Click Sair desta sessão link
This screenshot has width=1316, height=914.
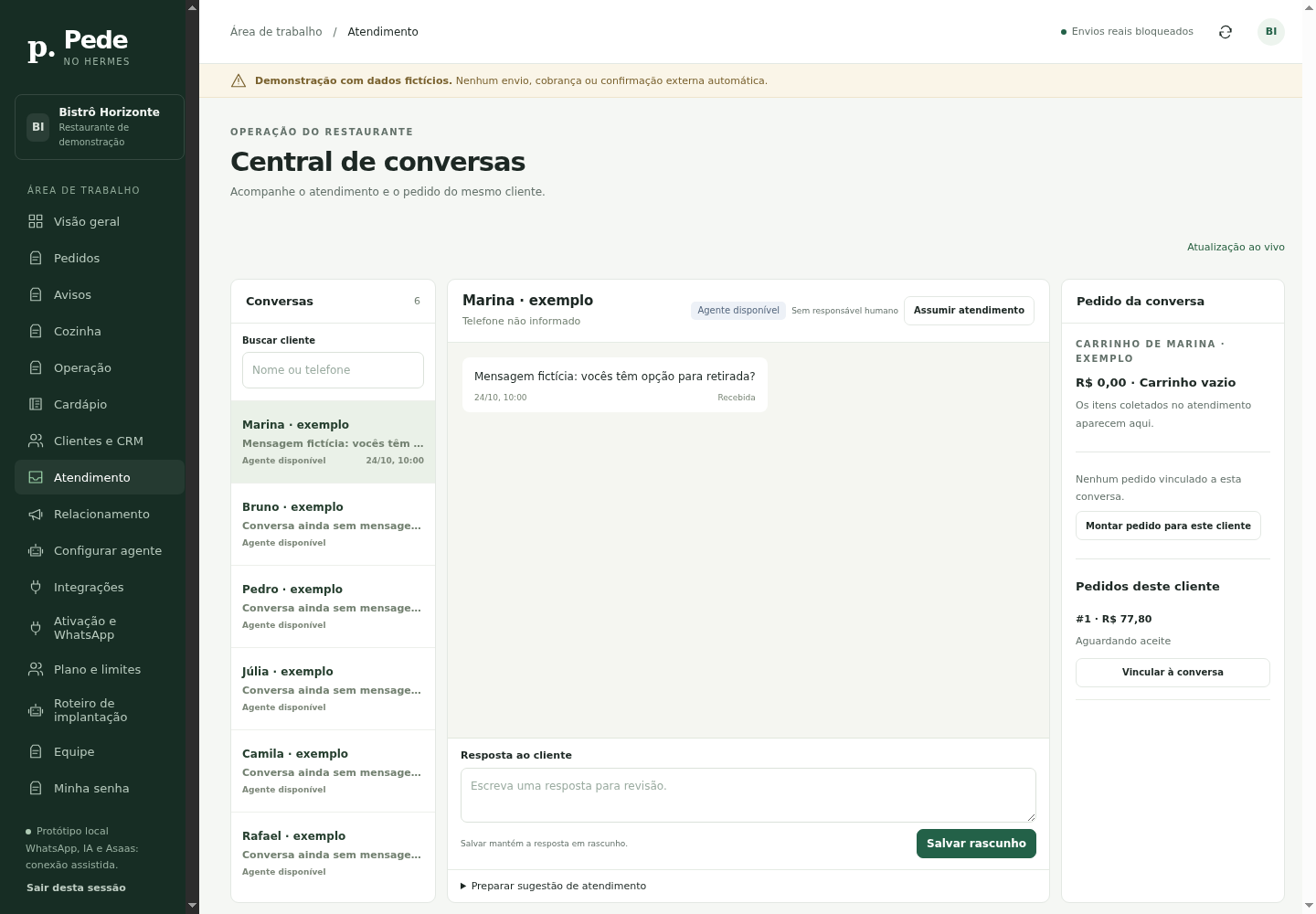click(x=76, y=887)
